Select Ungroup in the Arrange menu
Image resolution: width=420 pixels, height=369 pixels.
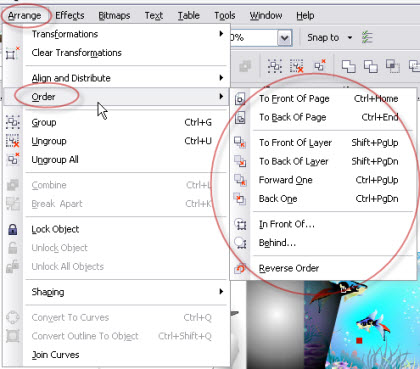(x=117, y=141)
